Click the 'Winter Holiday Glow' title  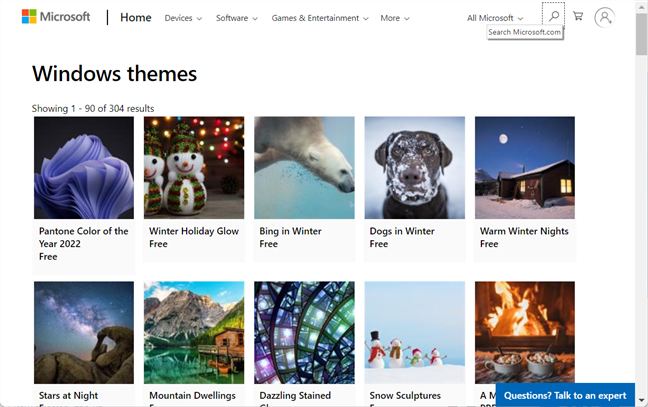tap(194, 231)
